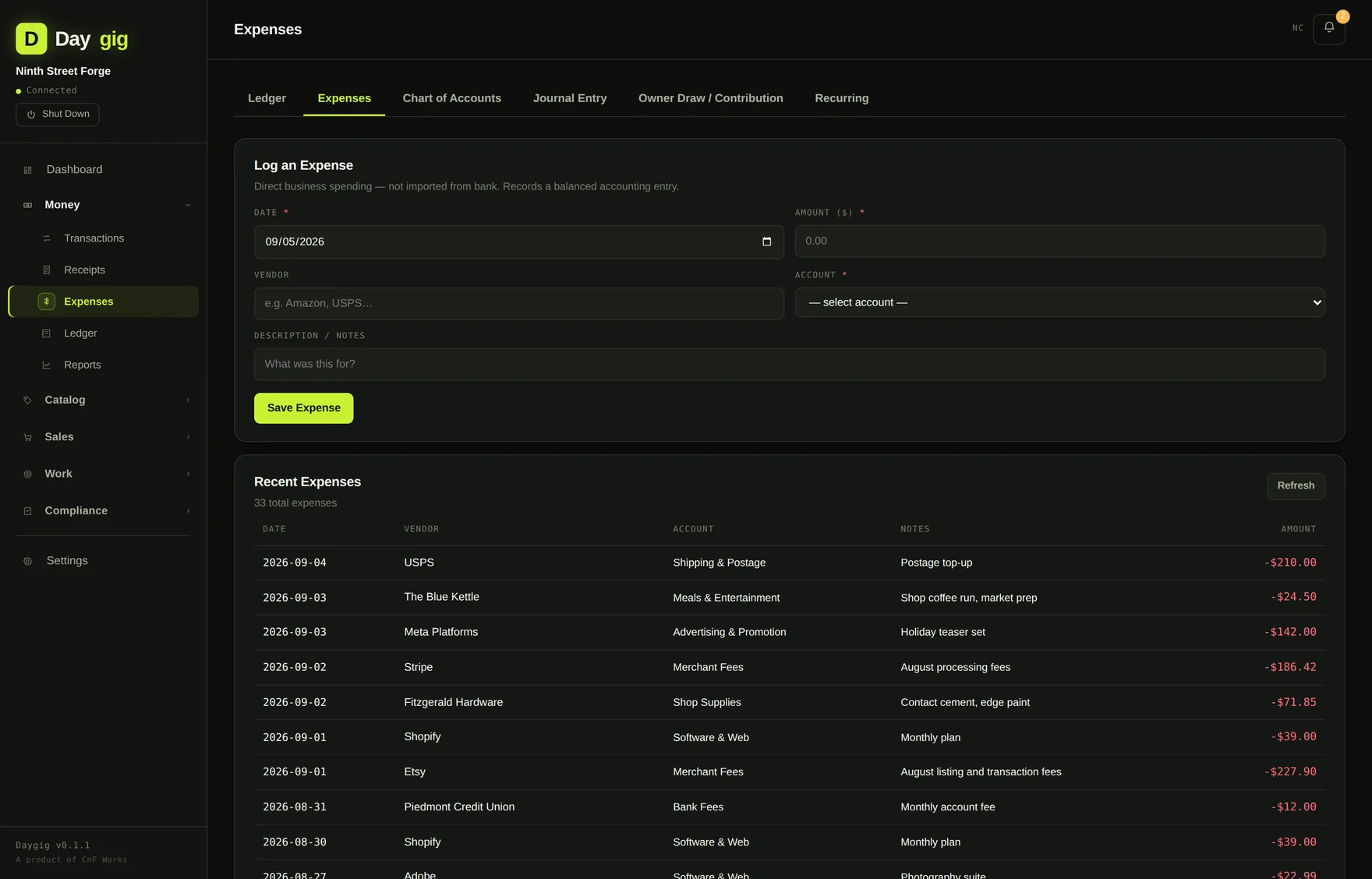The width and height of the screenshot is (1372, 879).
Task: Click the -$227.90 amount
Action: (1289, 771)
